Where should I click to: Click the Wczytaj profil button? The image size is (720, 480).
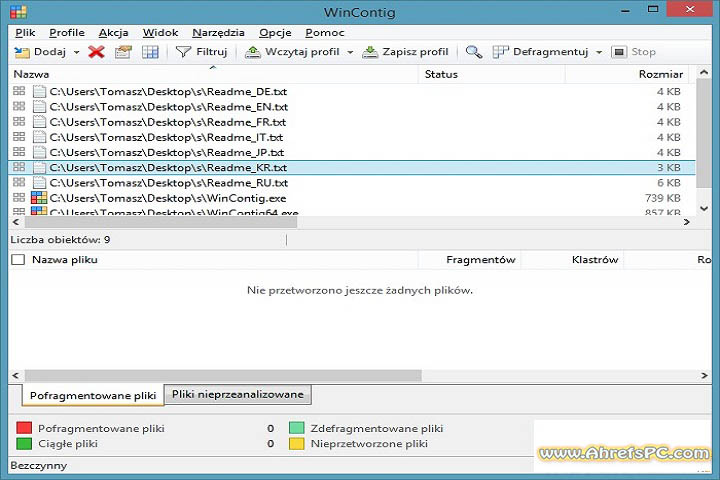(x=292, y=52)
